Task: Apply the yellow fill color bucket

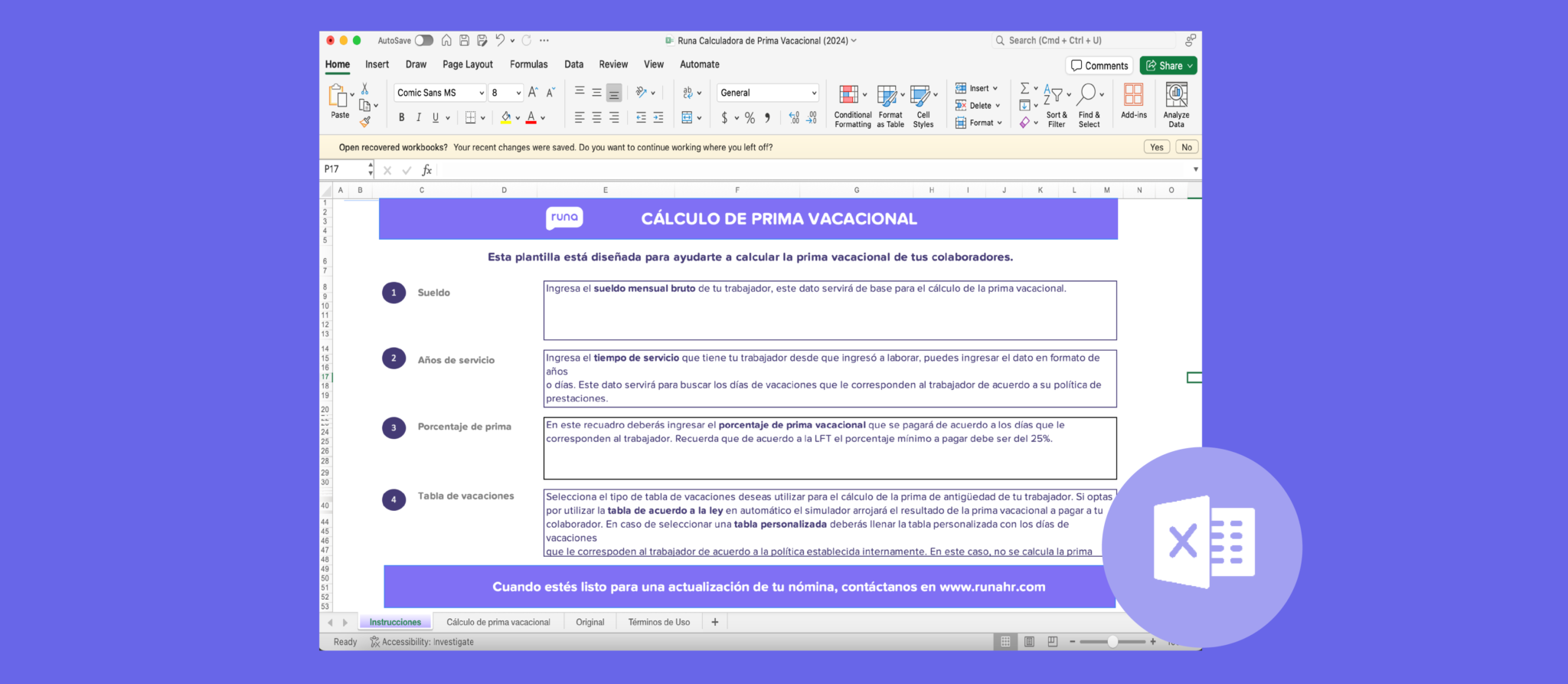Action: tap(506, 117)
